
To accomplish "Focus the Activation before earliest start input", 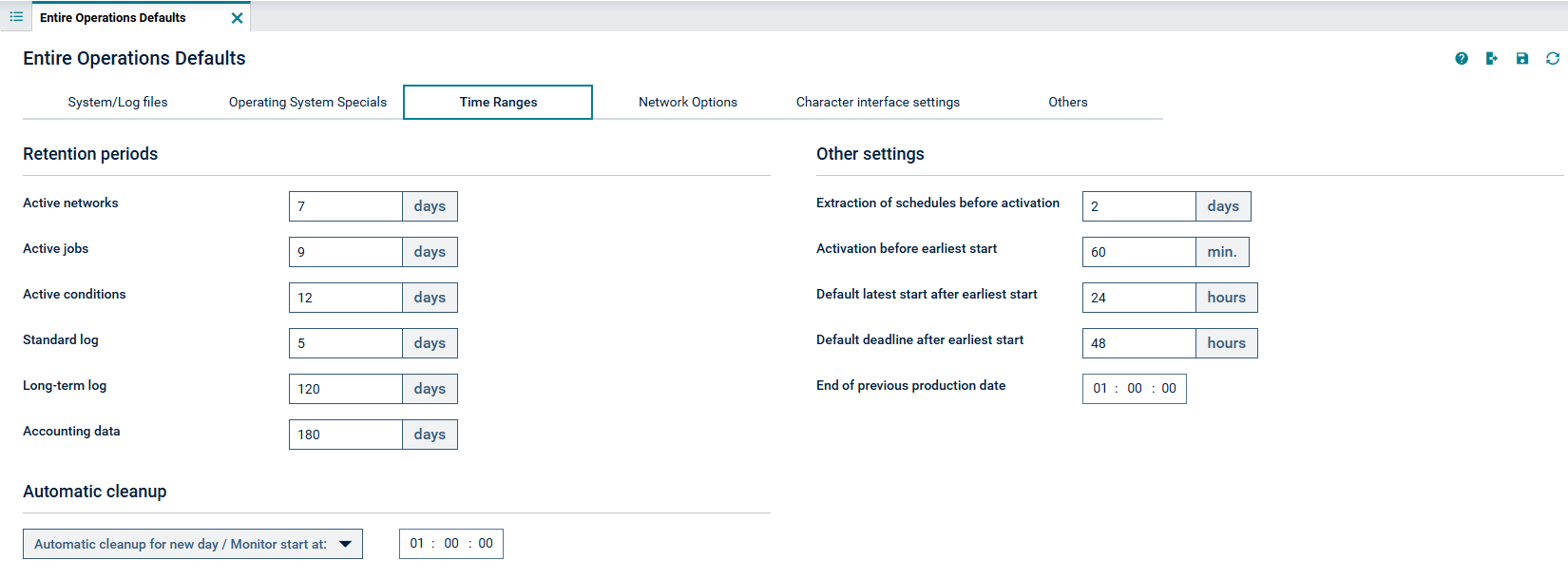I will click(x=1139, y=252).
